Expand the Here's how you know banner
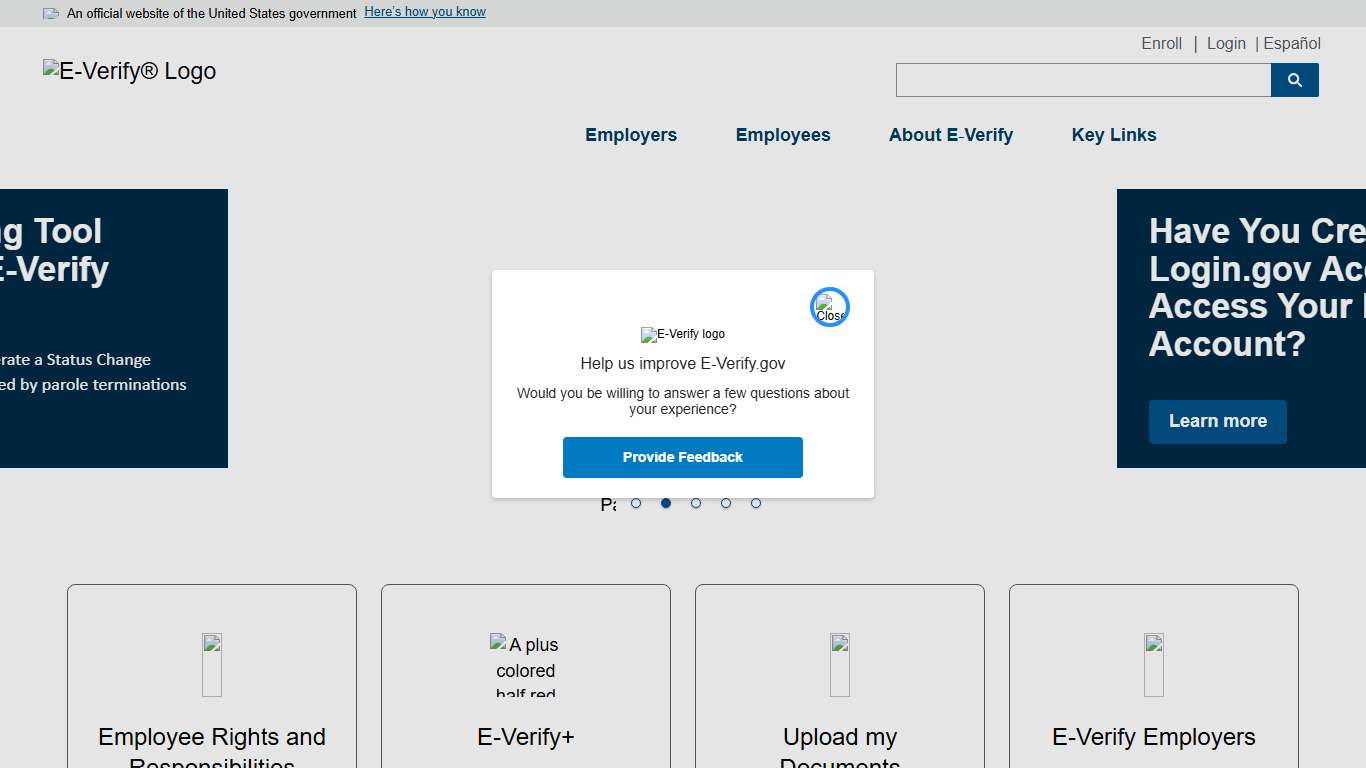The image size is (1366, 768). (424, 11)
